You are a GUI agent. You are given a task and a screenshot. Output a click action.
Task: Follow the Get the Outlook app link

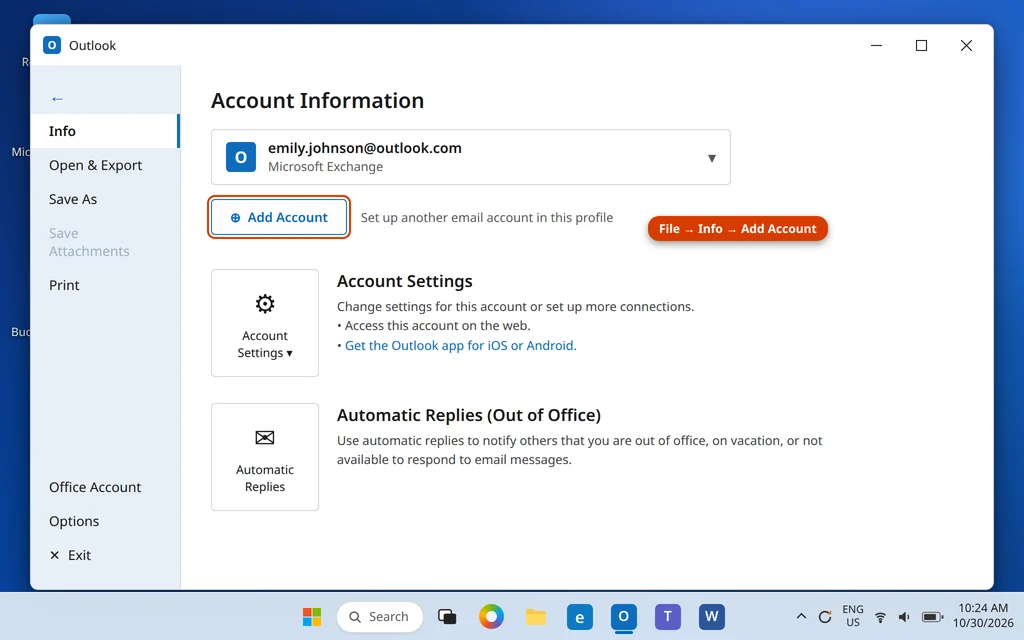coord(461,345)
